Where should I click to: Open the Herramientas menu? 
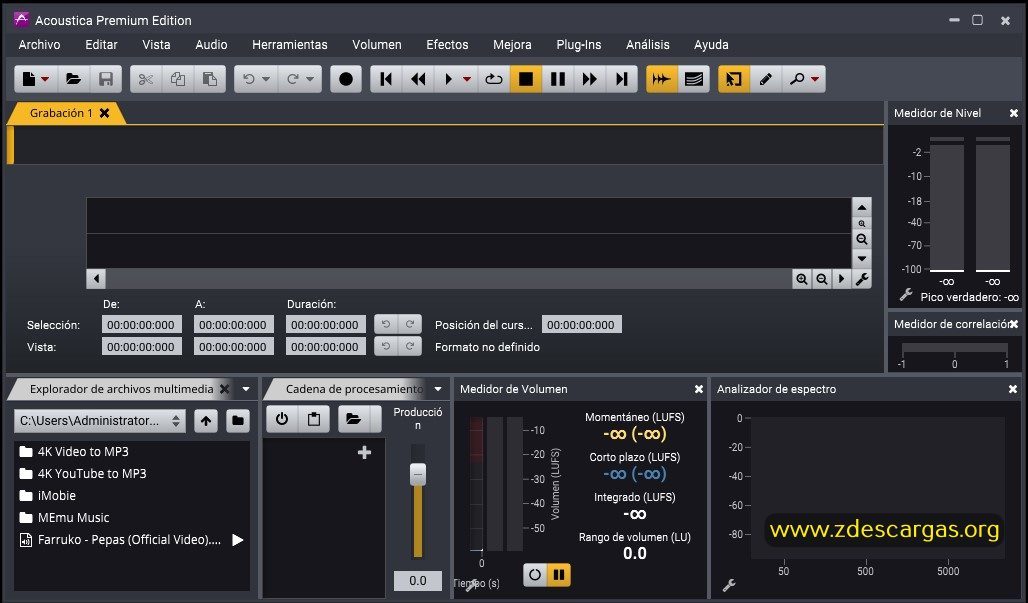click(x=290, y=45)
